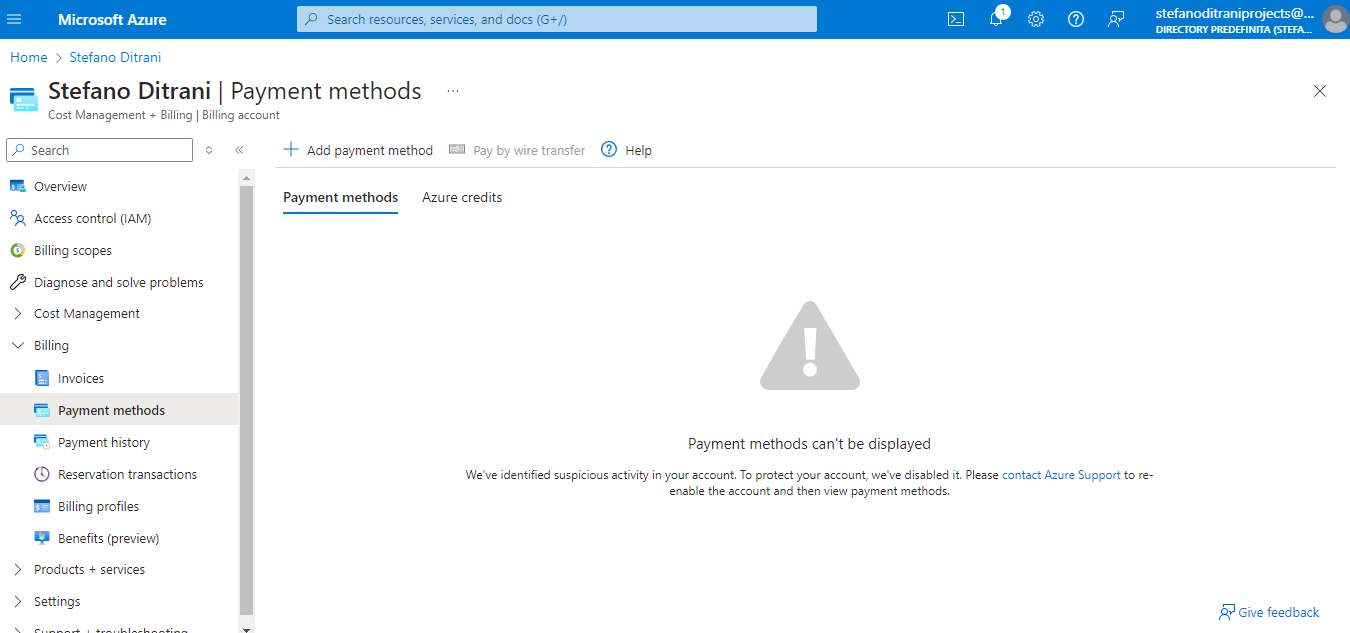Click the Diagnose and solve problems wrench icon
1350x633 pixels.
(17, 282)
